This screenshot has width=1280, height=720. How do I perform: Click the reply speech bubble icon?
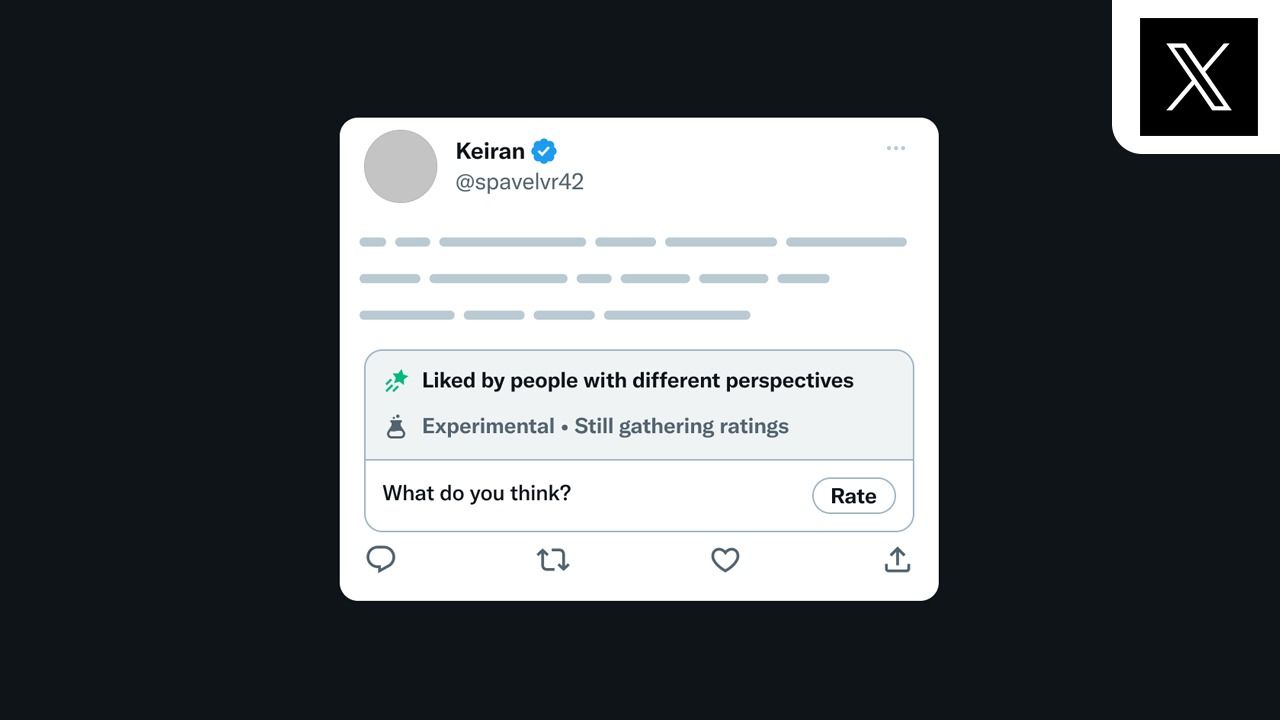(x=381, y=559)
